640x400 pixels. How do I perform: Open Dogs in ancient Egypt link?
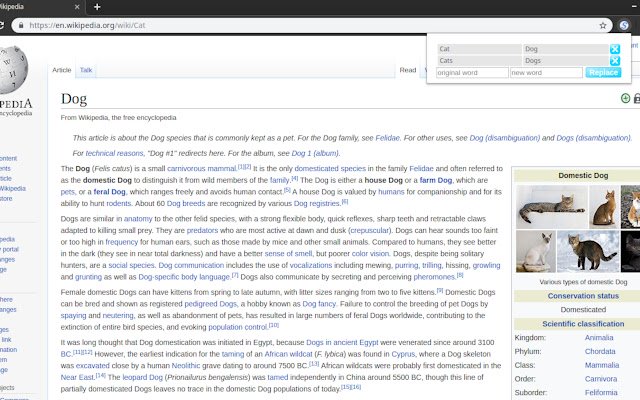(x=342, y=342)
